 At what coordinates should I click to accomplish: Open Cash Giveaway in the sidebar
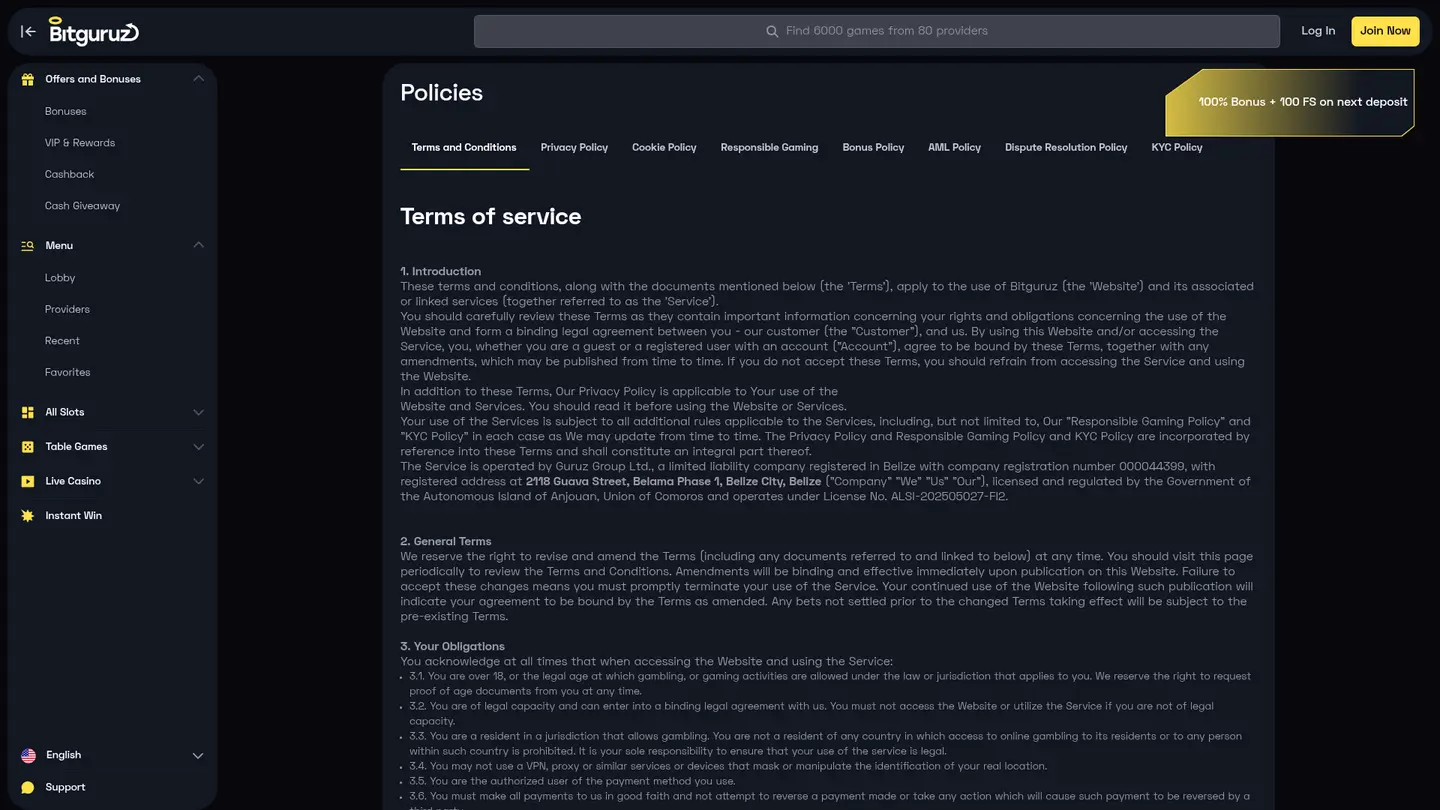pos(82,206)
